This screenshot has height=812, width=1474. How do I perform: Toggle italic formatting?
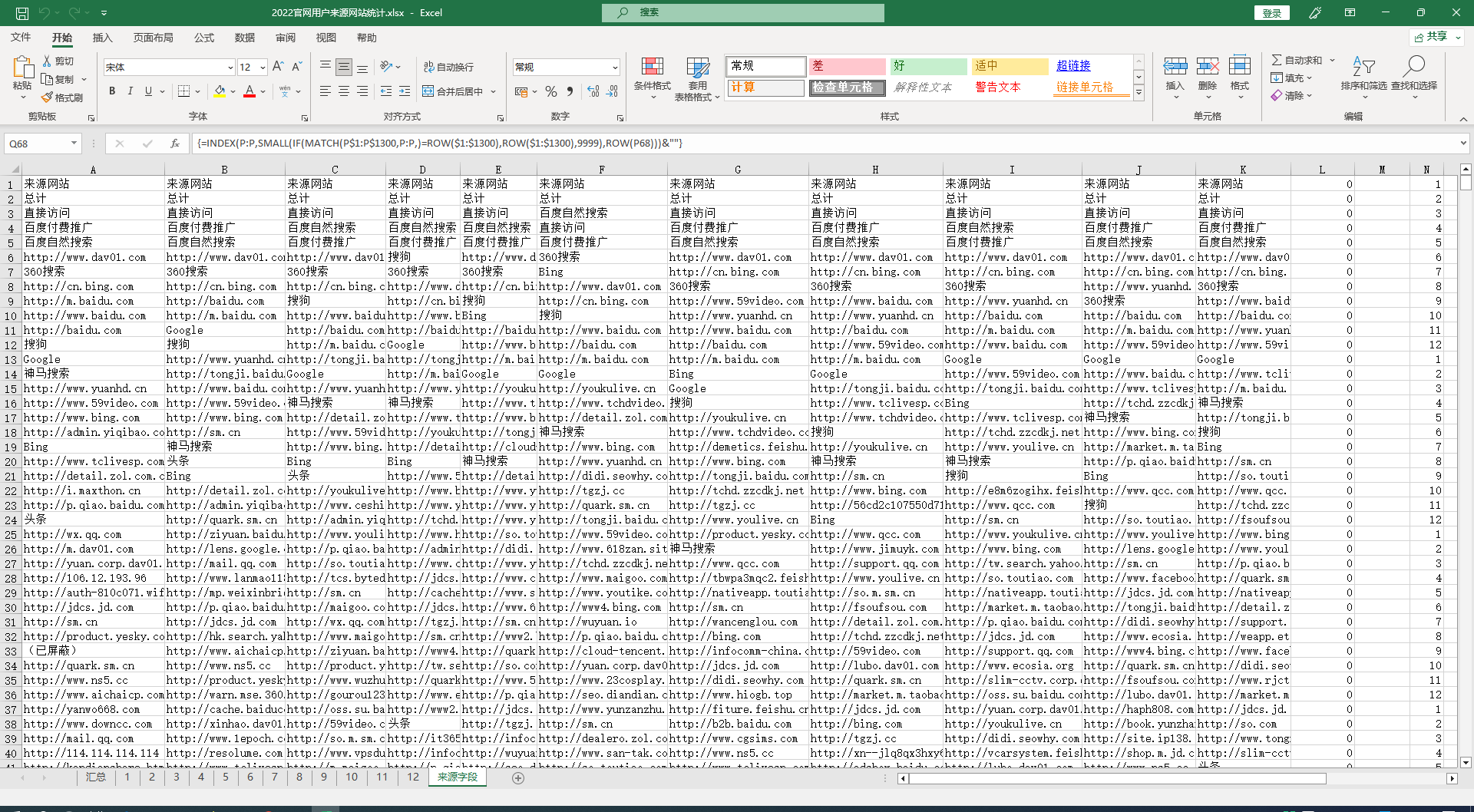pyautogui.click(x=131, y=91)
